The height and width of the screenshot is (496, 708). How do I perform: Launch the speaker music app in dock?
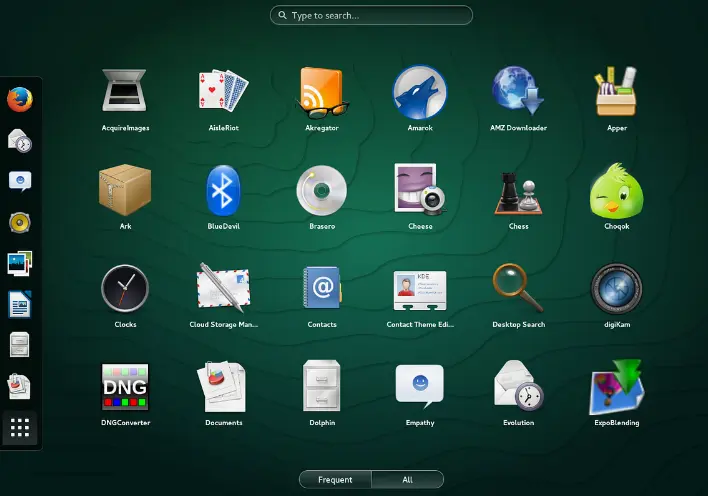tap(20, 223)
